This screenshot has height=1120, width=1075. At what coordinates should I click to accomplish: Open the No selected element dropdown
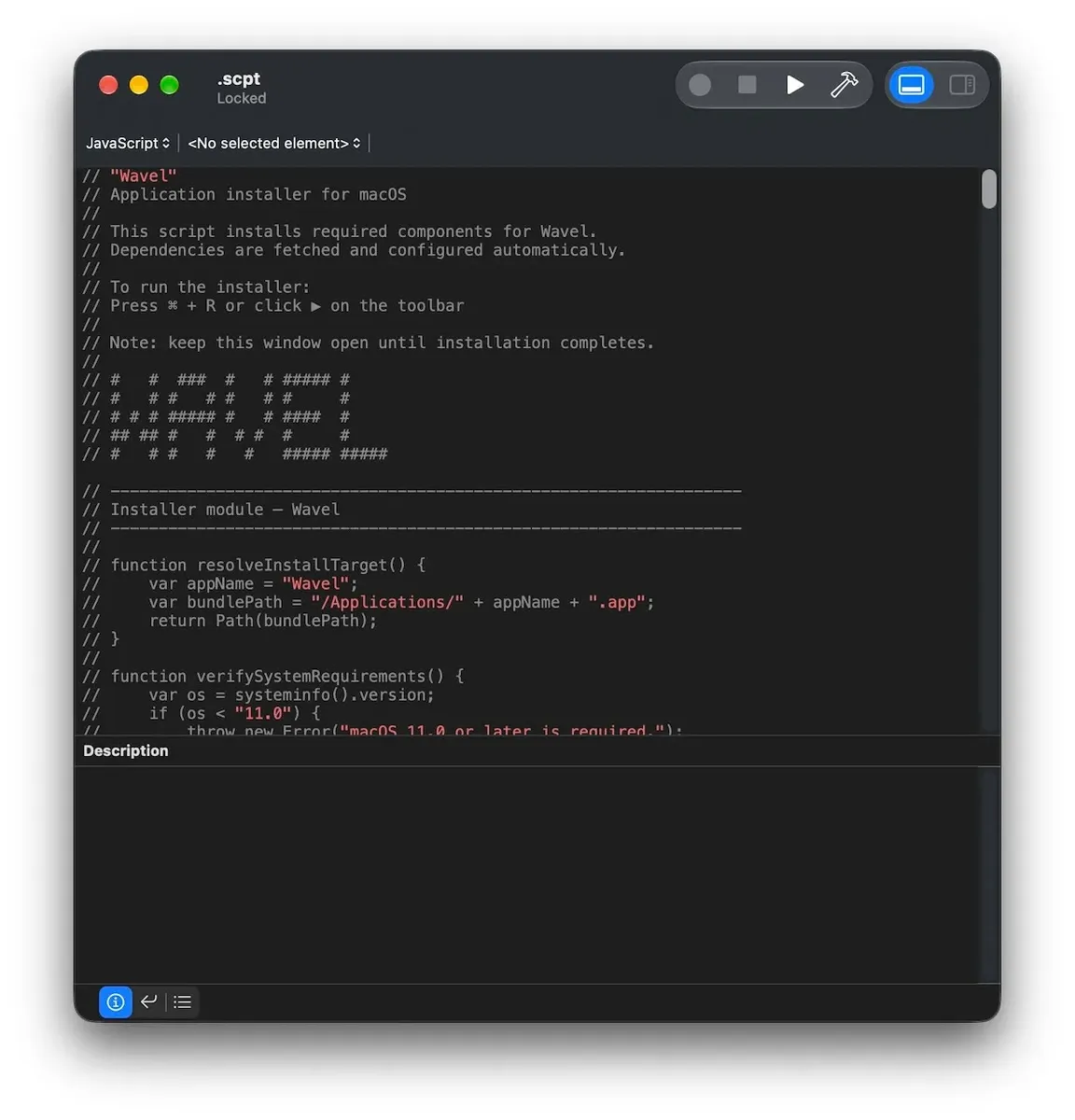[x=274, y=143]
